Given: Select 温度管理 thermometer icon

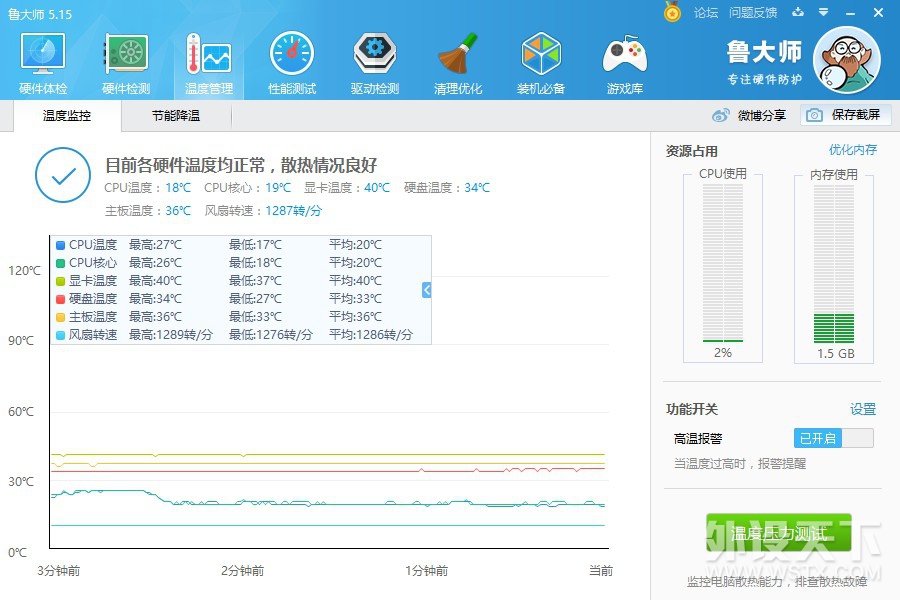Looking at the screenshot, I should [x=209, y=53].
